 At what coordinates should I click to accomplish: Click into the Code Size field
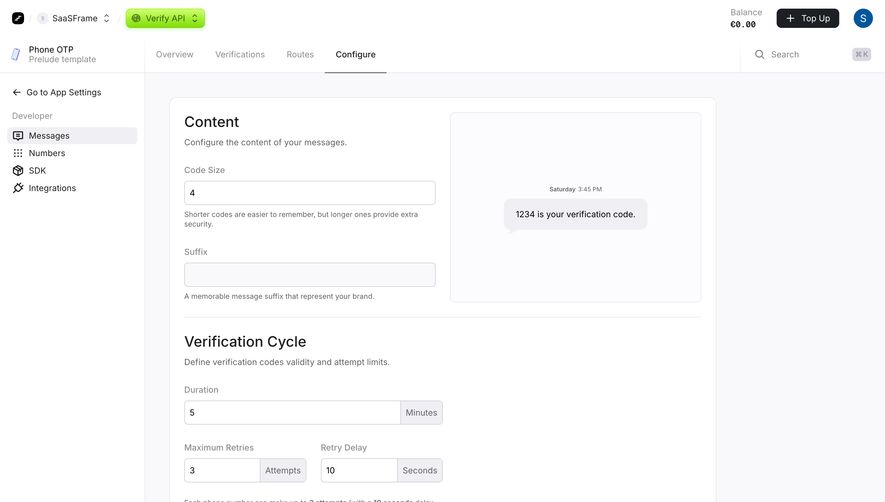[310, 193]
